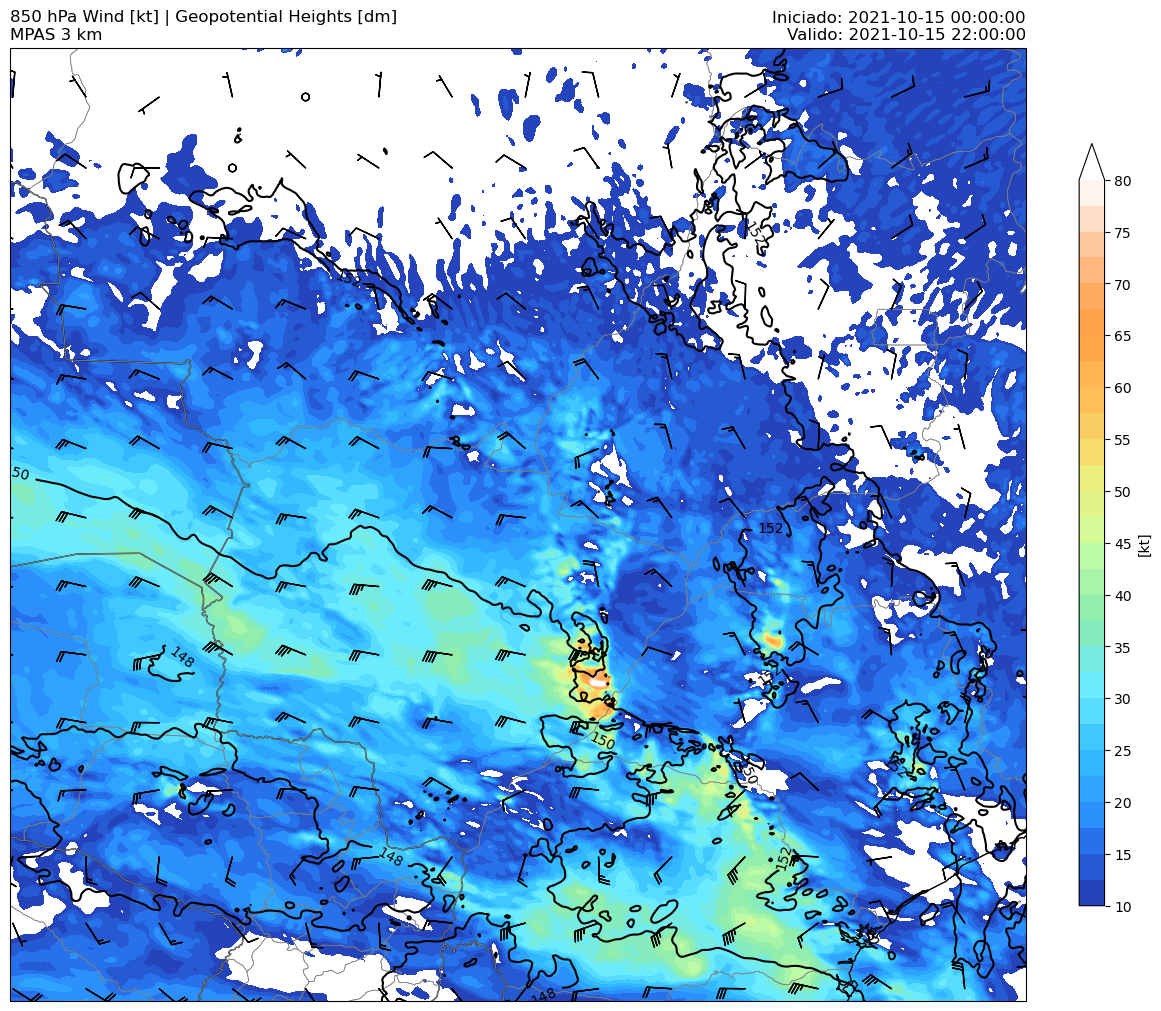Click the vertical '[kt]' colorbar unit label
1161x1011 pixels.
(1145, 545)
